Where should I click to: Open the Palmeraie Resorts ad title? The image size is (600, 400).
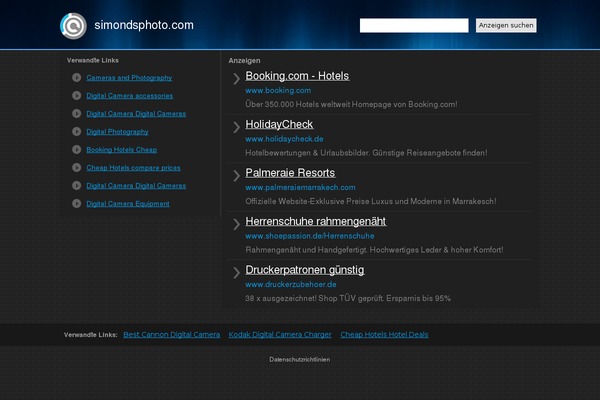[290, 173]
